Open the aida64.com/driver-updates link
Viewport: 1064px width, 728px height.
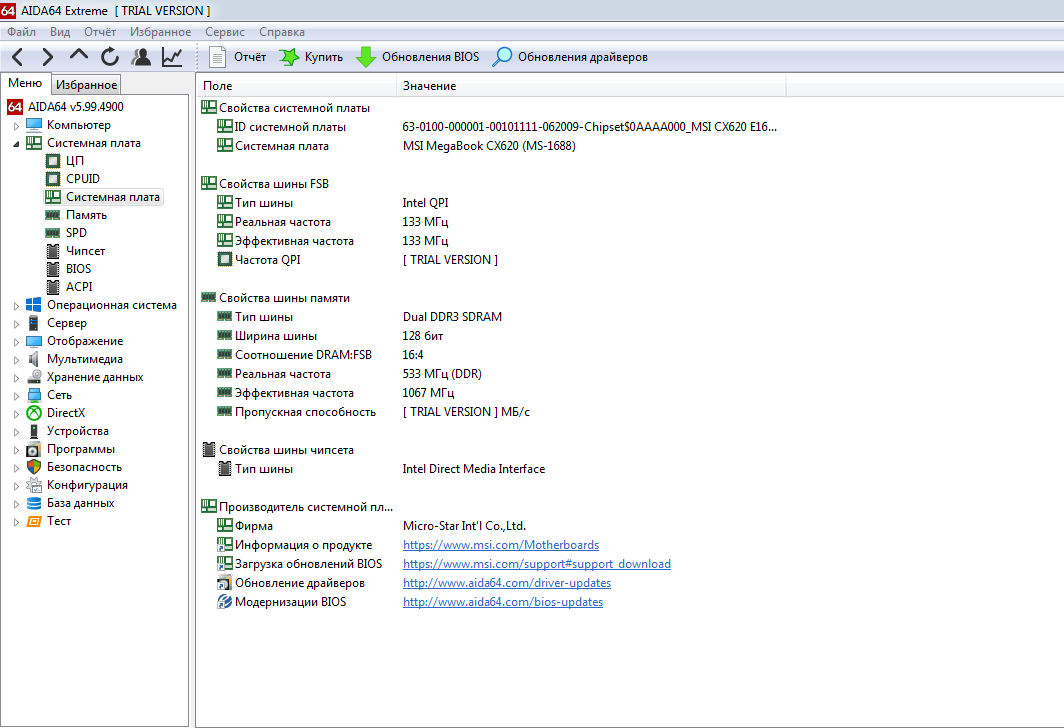[x=507, y=583]
